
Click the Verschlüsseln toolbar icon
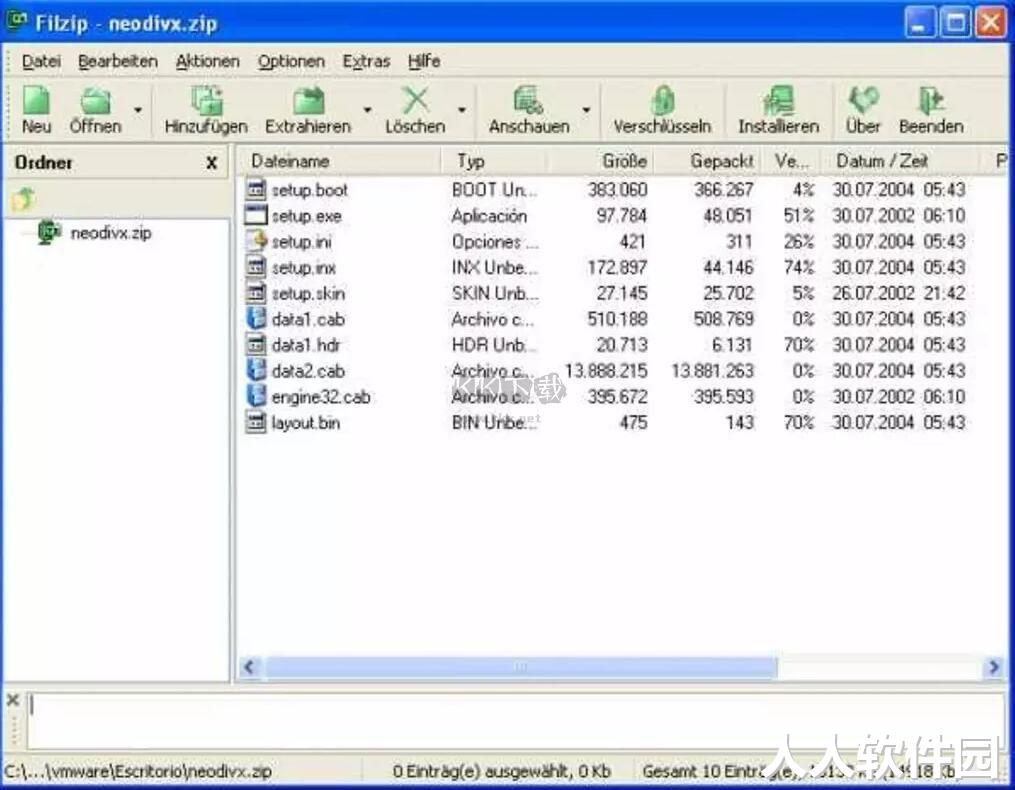(662, 101)
